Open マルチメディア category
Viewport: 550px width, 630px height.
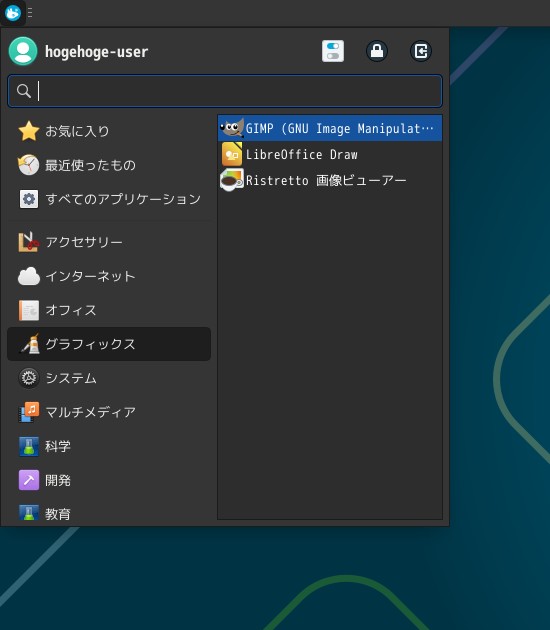[109, 412]
